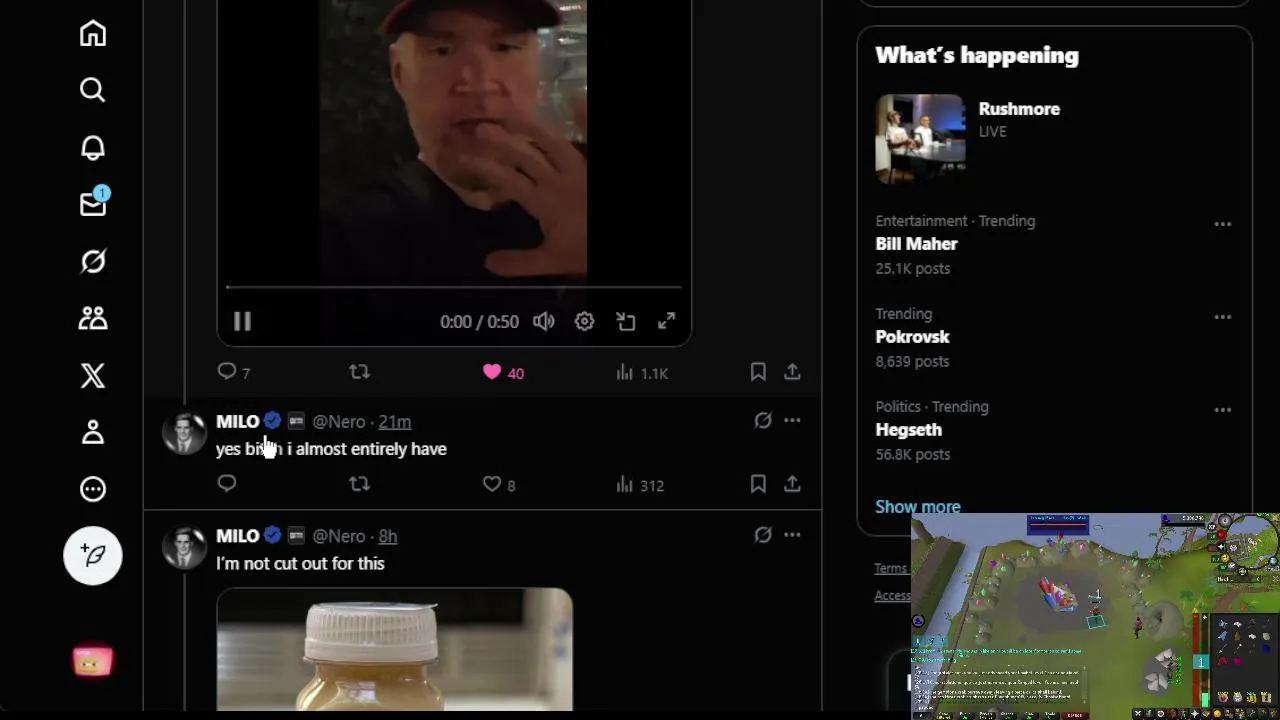
Task: Click the video progress bar
Action: tap(453, 287)
